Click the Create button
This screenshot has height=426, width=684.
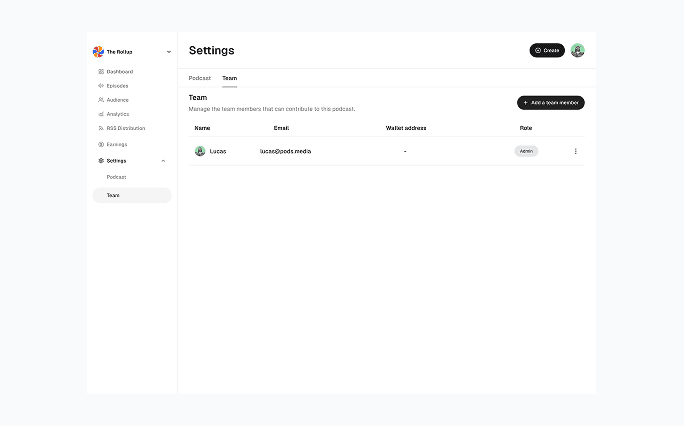coord(547,50)
